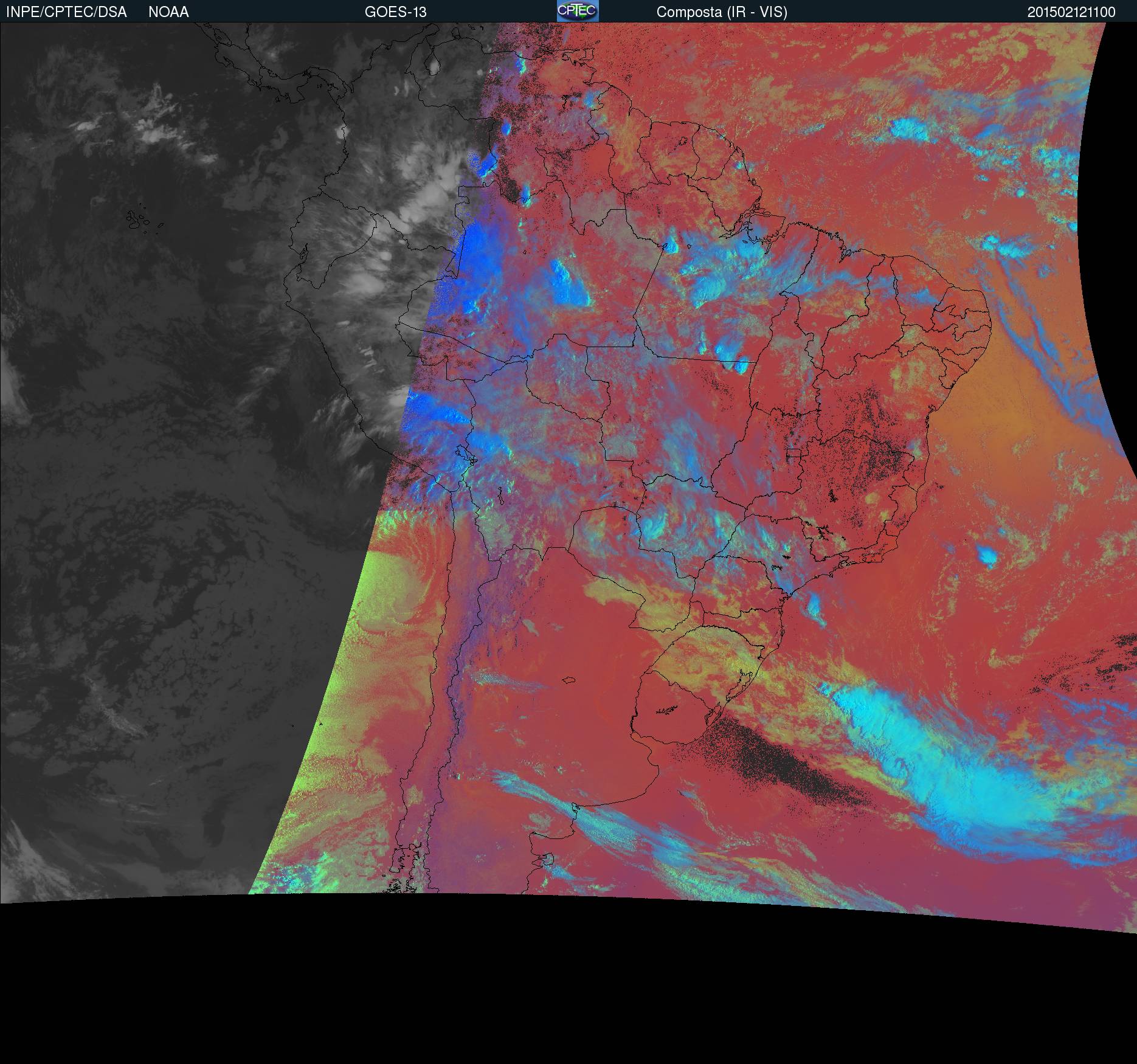Select the 201502121100 timestamp
The image size is (1137, 1064).
coord(1071,12)
